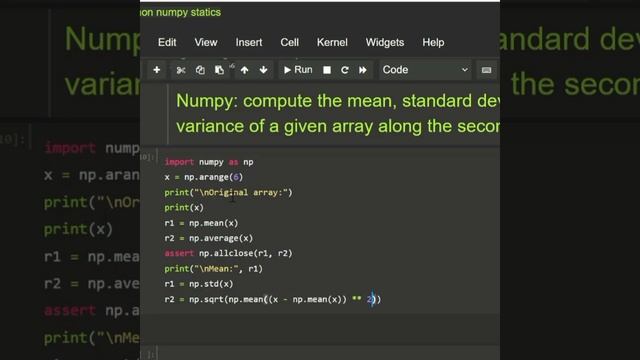Restart the kernel with circular arrow

pyautogui.click(x=345, y=70)
